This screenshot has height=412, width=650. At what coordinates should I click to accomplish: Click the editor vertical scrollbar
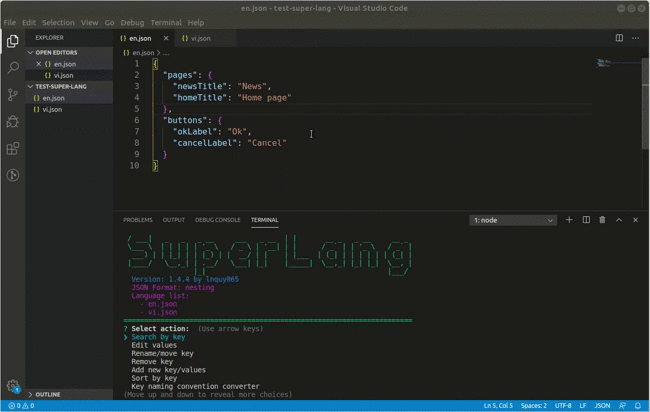pos(645,104)
